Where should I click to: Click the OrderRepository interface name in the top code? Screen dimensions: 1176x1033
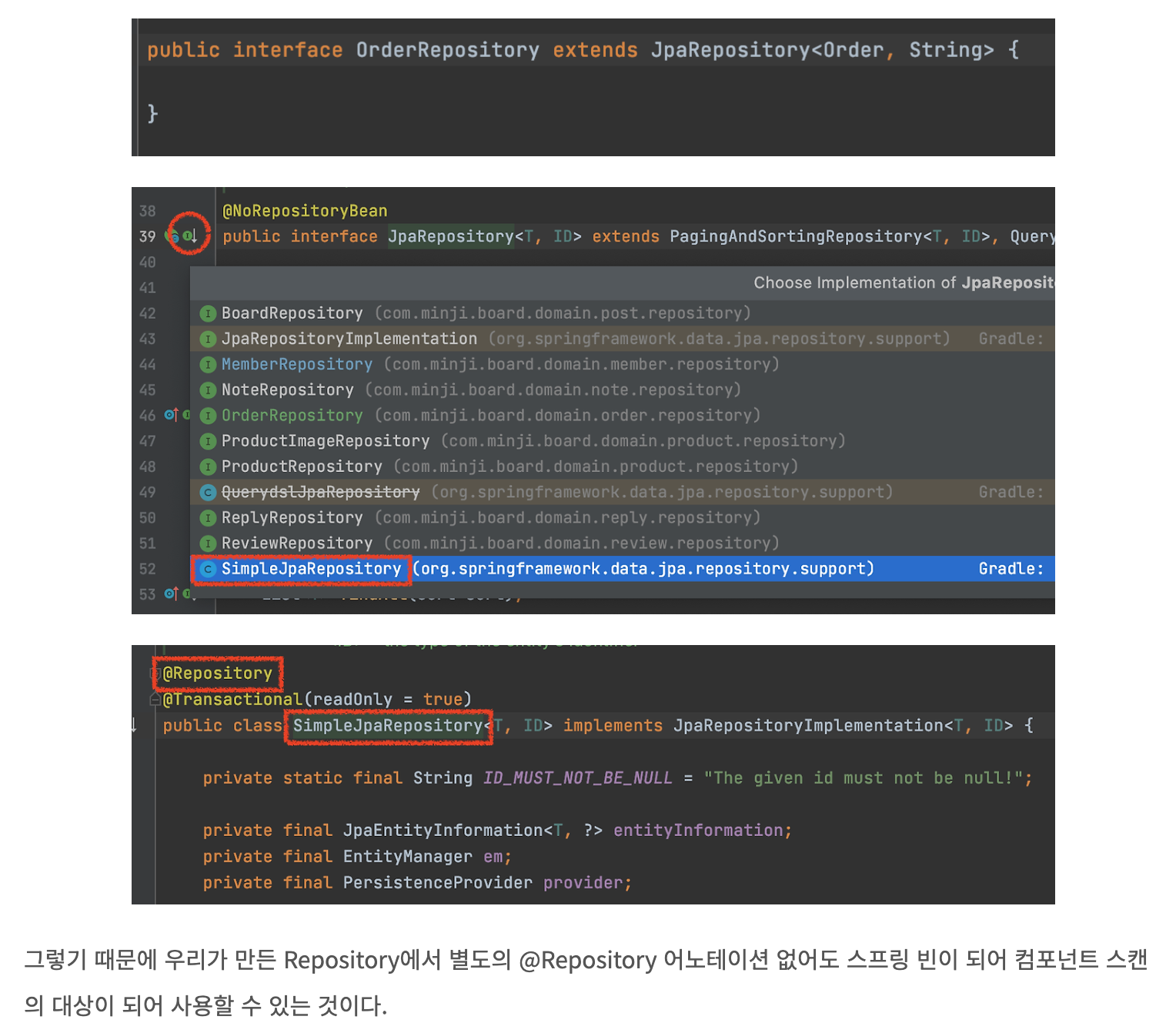point(447,50)
